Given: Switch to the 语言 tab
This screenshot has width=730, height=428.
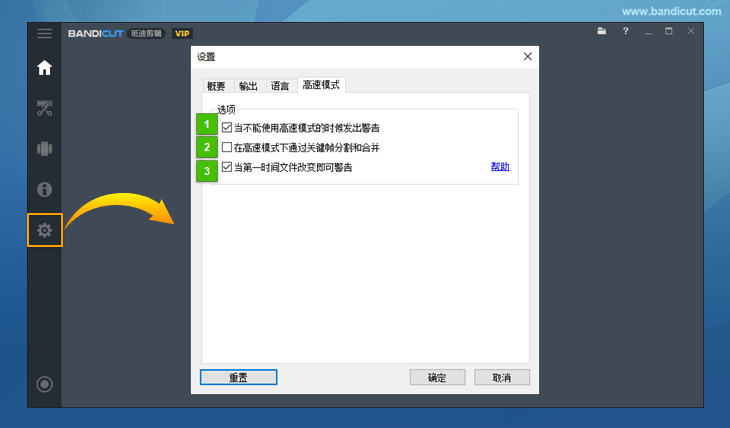Looking at the screenshot, I should pyautogui.click(x=280, y=86).
